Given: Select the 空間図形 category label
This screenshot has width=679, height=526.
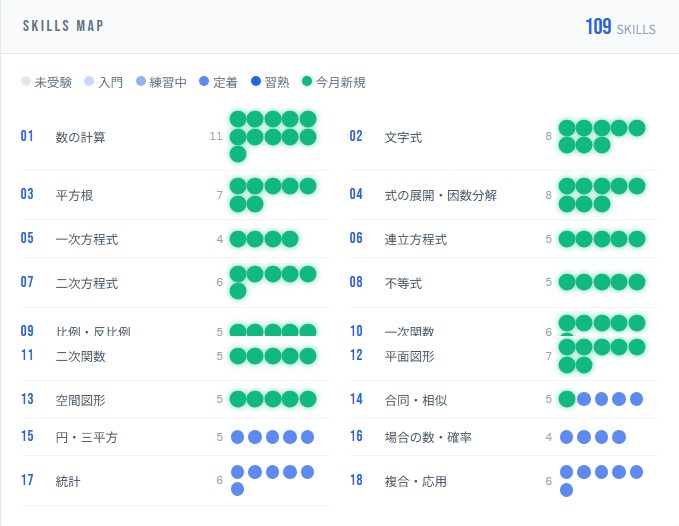Looking at the screenshot, I should click(81, 400).
